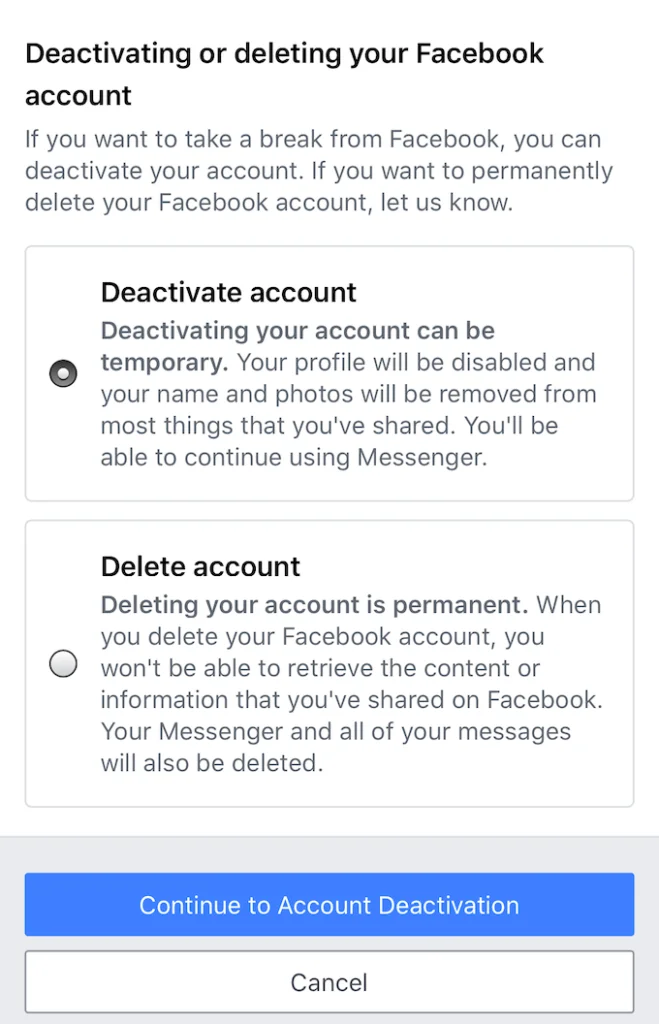The height and width of the screenshot is (1024, 659).
Task: Click the bold 'Deleting your account is permanent' text
Action: pyautogui.click(x=314, y=605)
